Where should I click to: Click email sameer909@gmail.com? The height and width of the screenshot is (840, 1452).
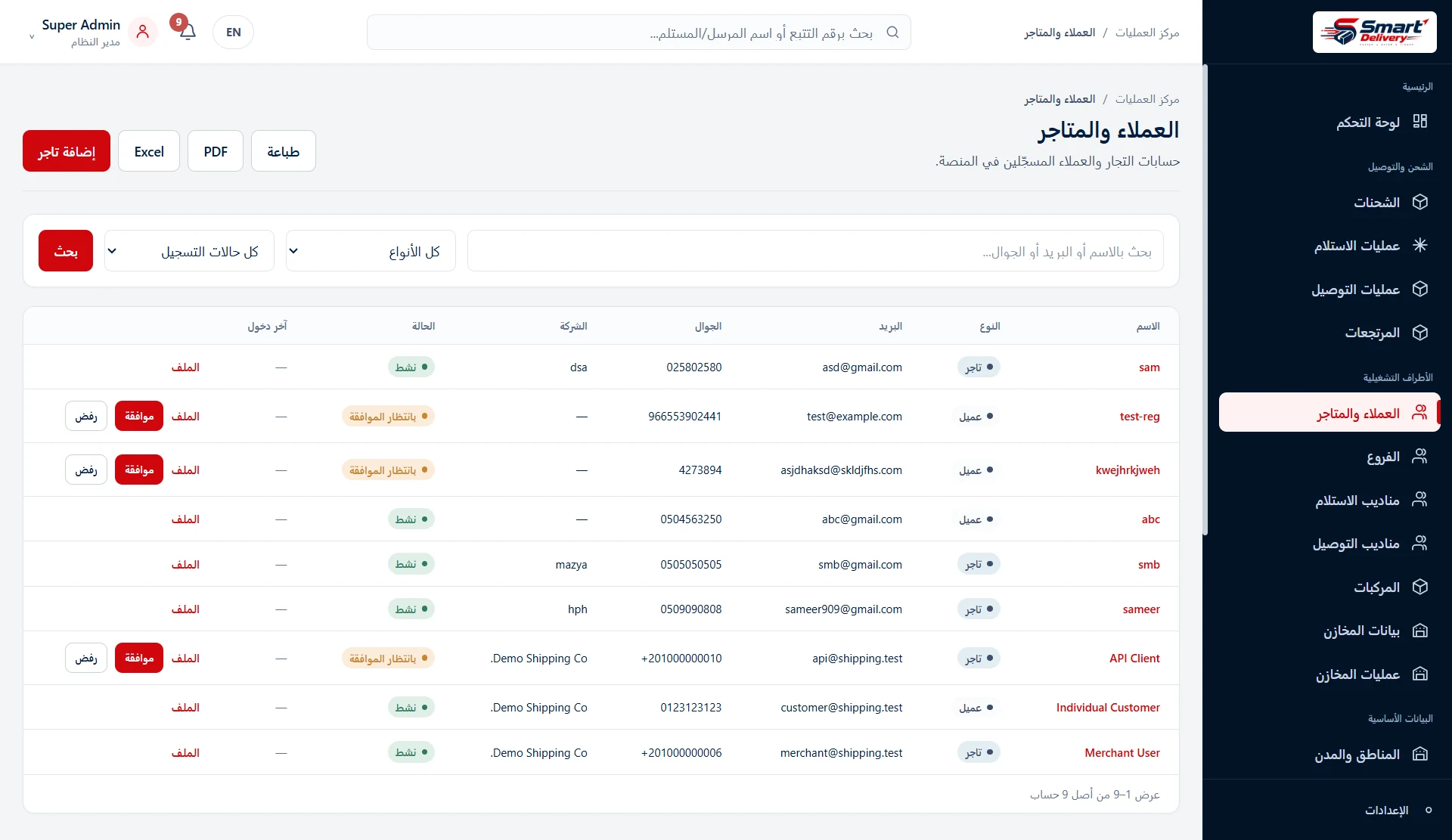pyautogui.click(x=843, y=609)
